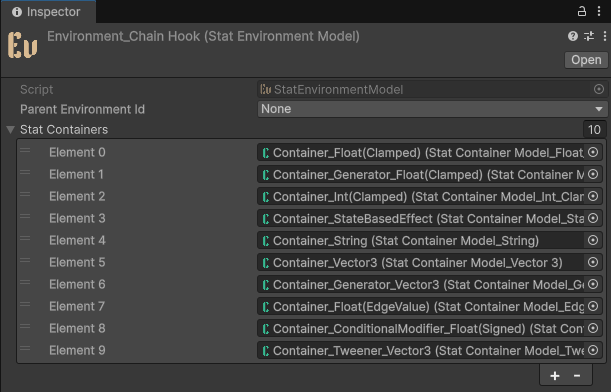Open the help reference icon
This screenshot has width=611, height=392.
click(573, 36)
